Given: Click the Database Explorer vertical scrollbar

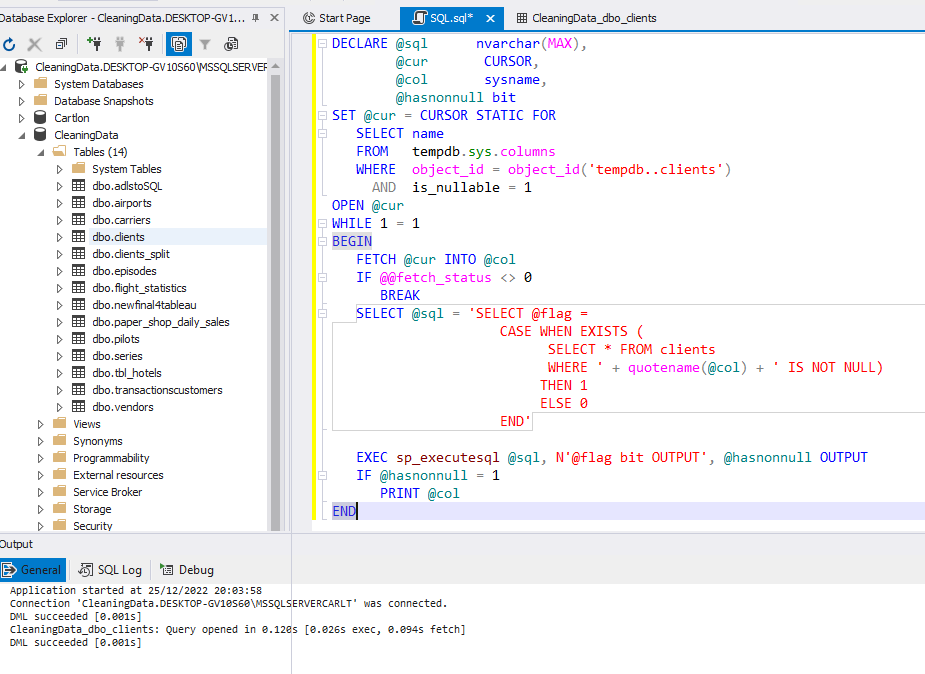Looking at the screenshot, I should pos(275,301).
